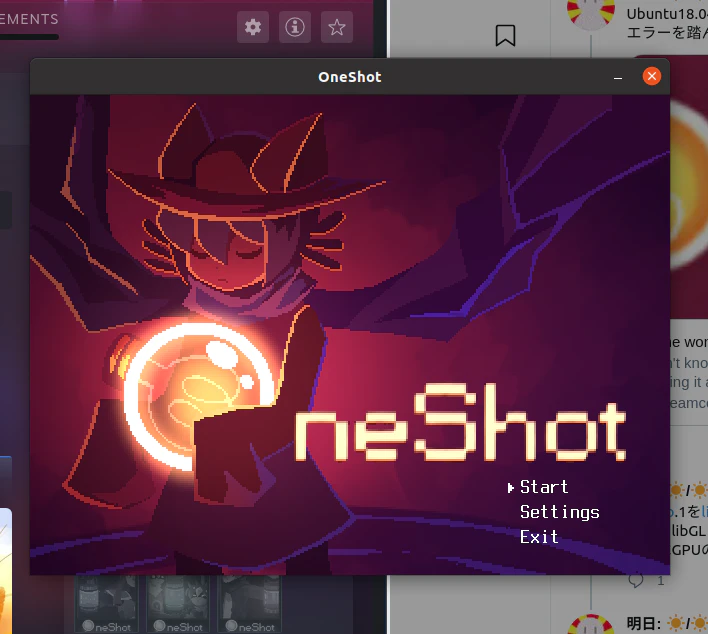This screenshot has height=634, width=708.
Task: Open the info icon in Steam window
Action: pos(294,27)
